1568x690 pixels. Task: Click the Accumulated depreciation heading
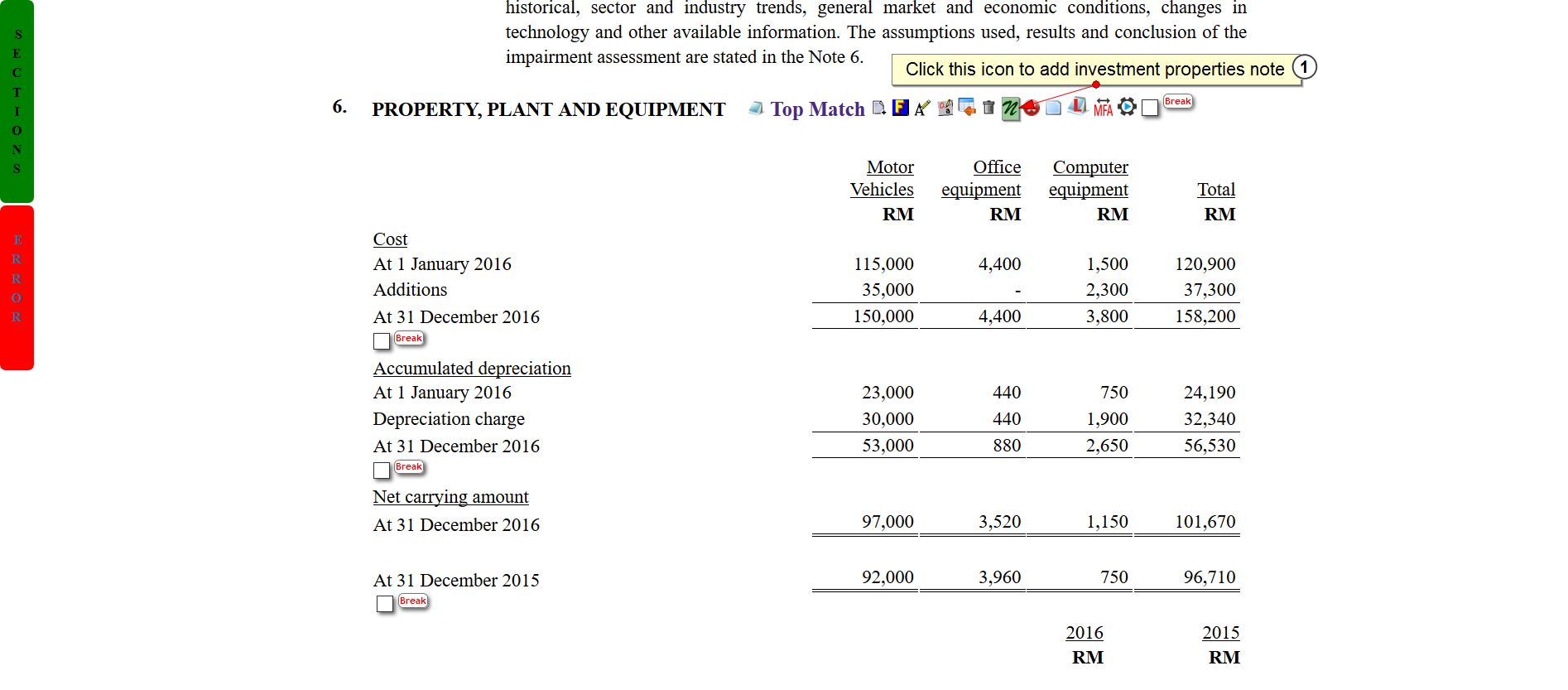(x=472, y=369)
